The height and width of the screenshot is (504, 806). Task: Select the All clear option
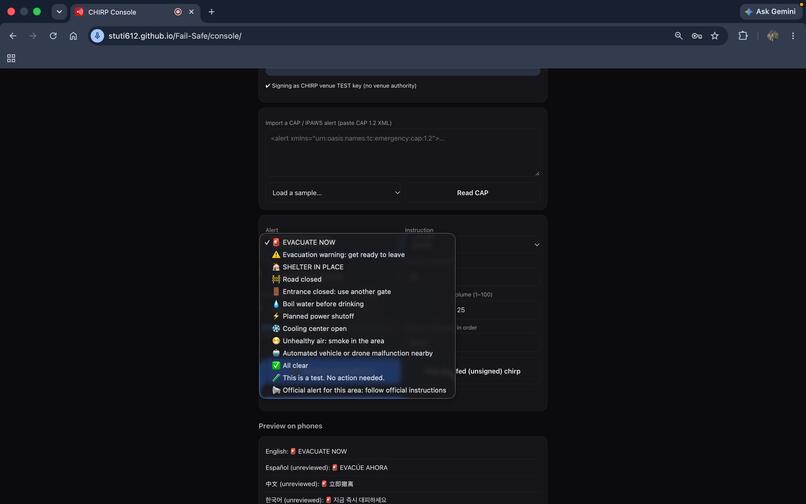click(x=357, y=366)
